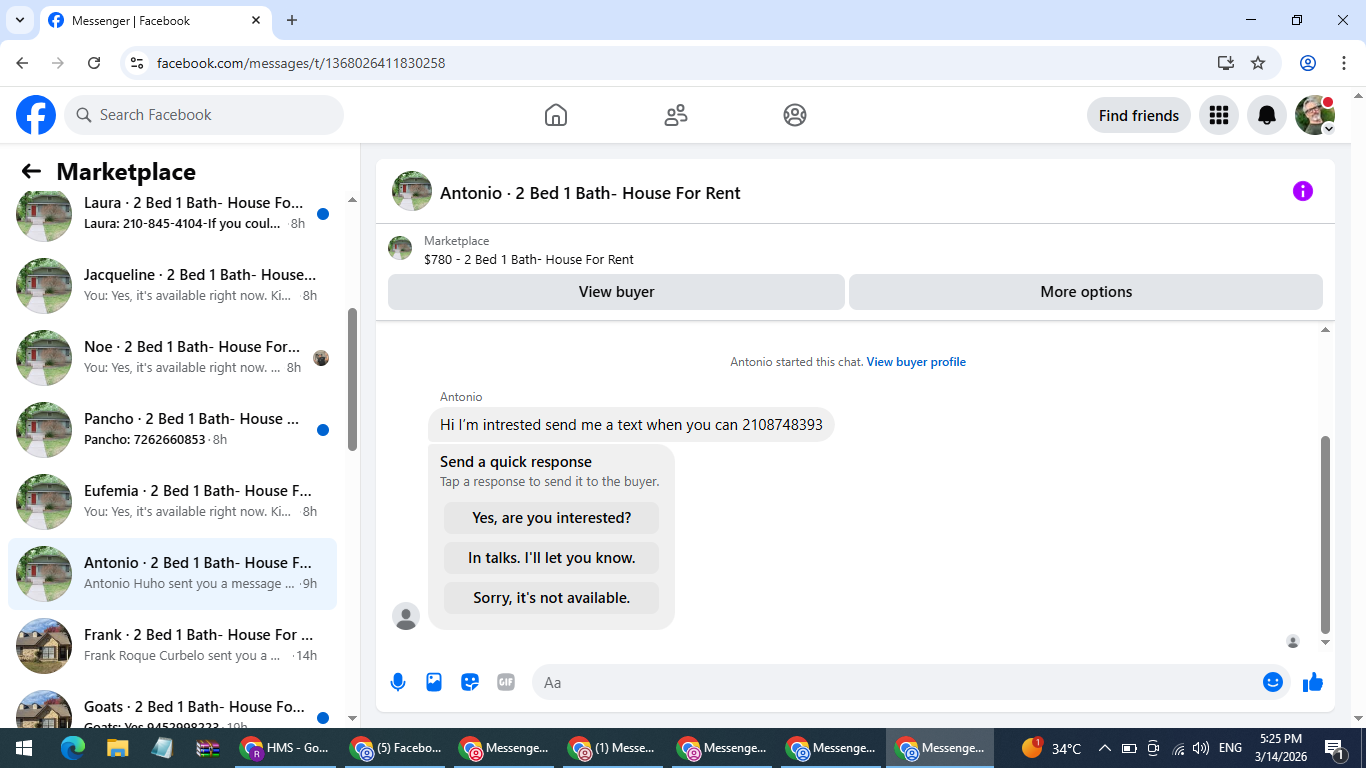Viewport: 1366px width, 768px height.
Task: Attach a photo using the image icon
Action: click(434, 682)
